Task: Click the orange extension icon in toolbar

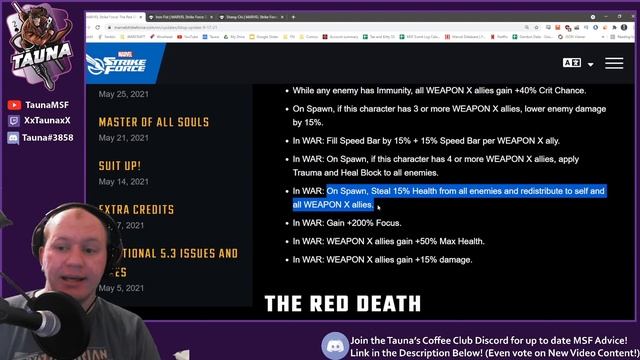Action: pos(558,27)
